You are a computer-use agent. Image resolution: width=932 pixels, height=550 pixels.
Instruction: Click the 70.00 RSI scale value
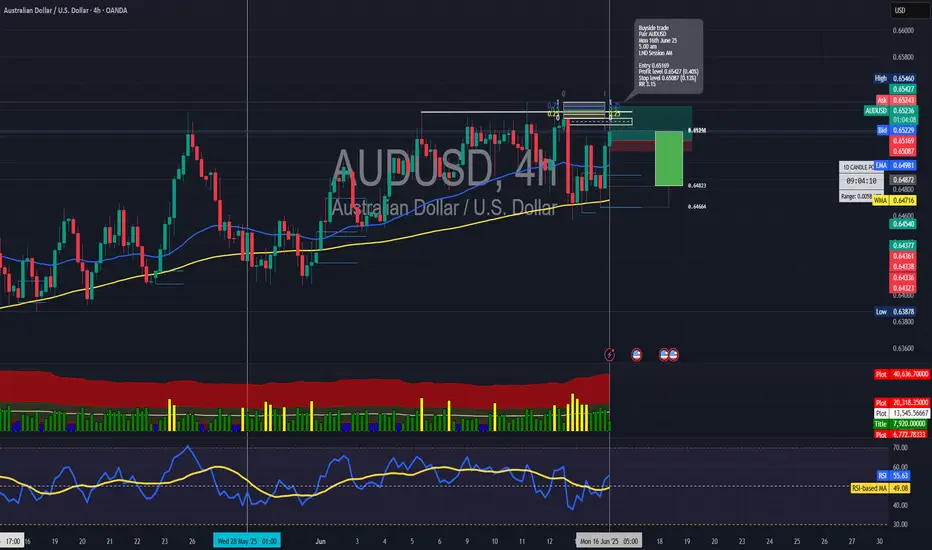coord(900,448)
